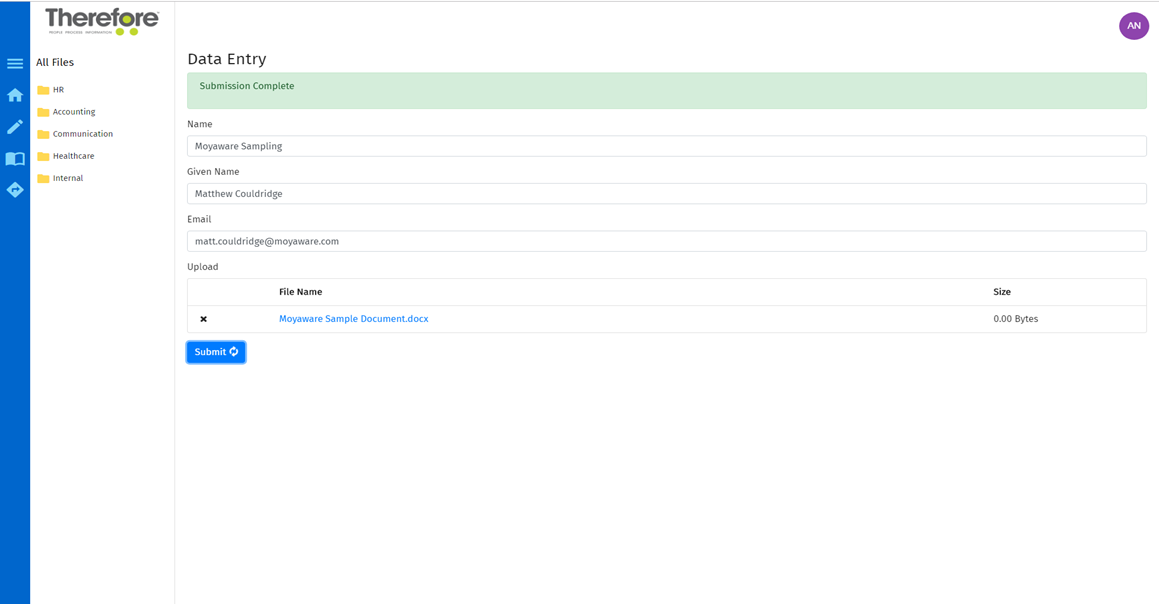Screen dimensions: 1159x604
Task: Select the Communication folder
Action: 80,133
